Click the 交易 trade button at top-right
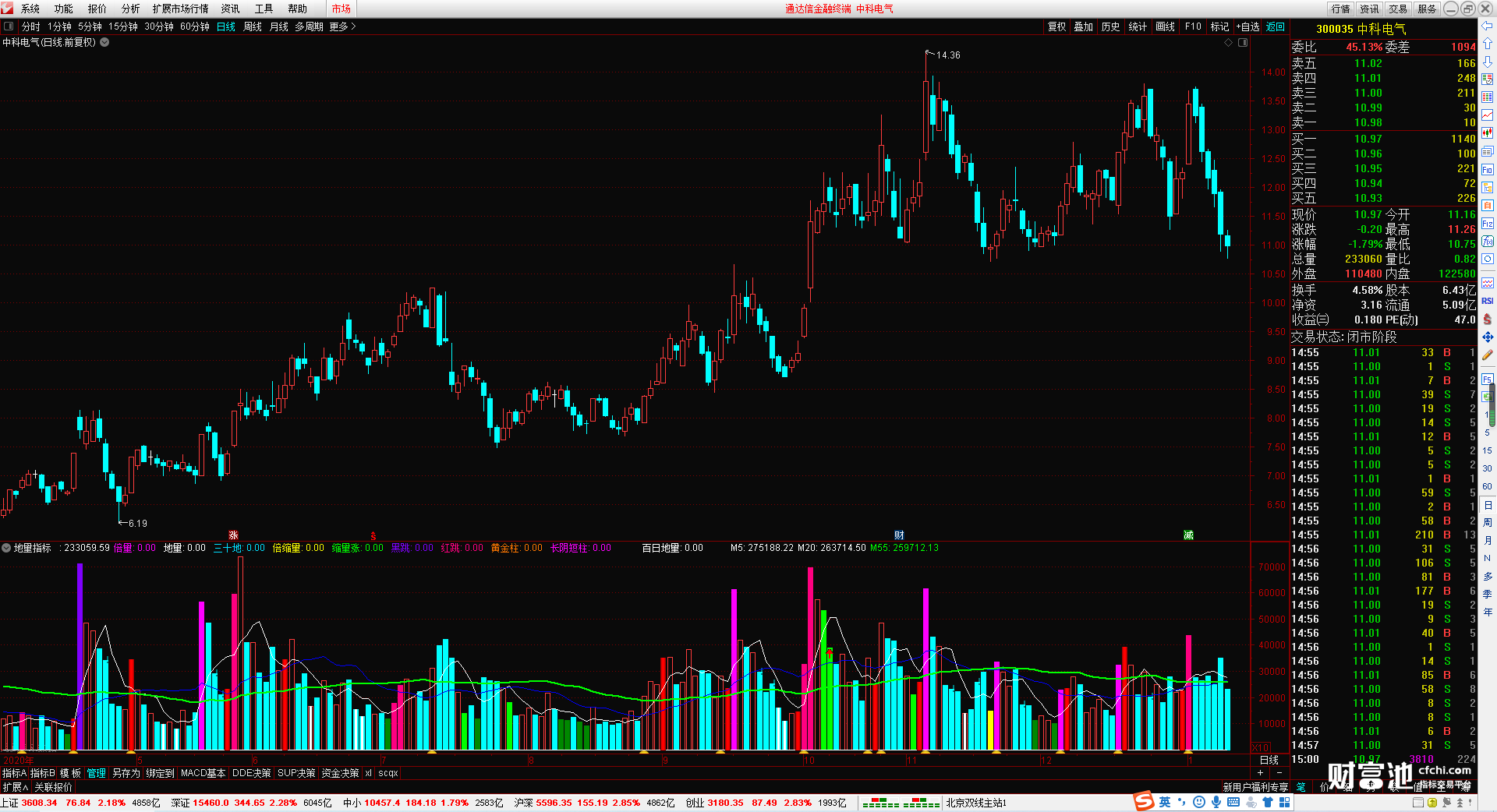 pos(1398,9)
